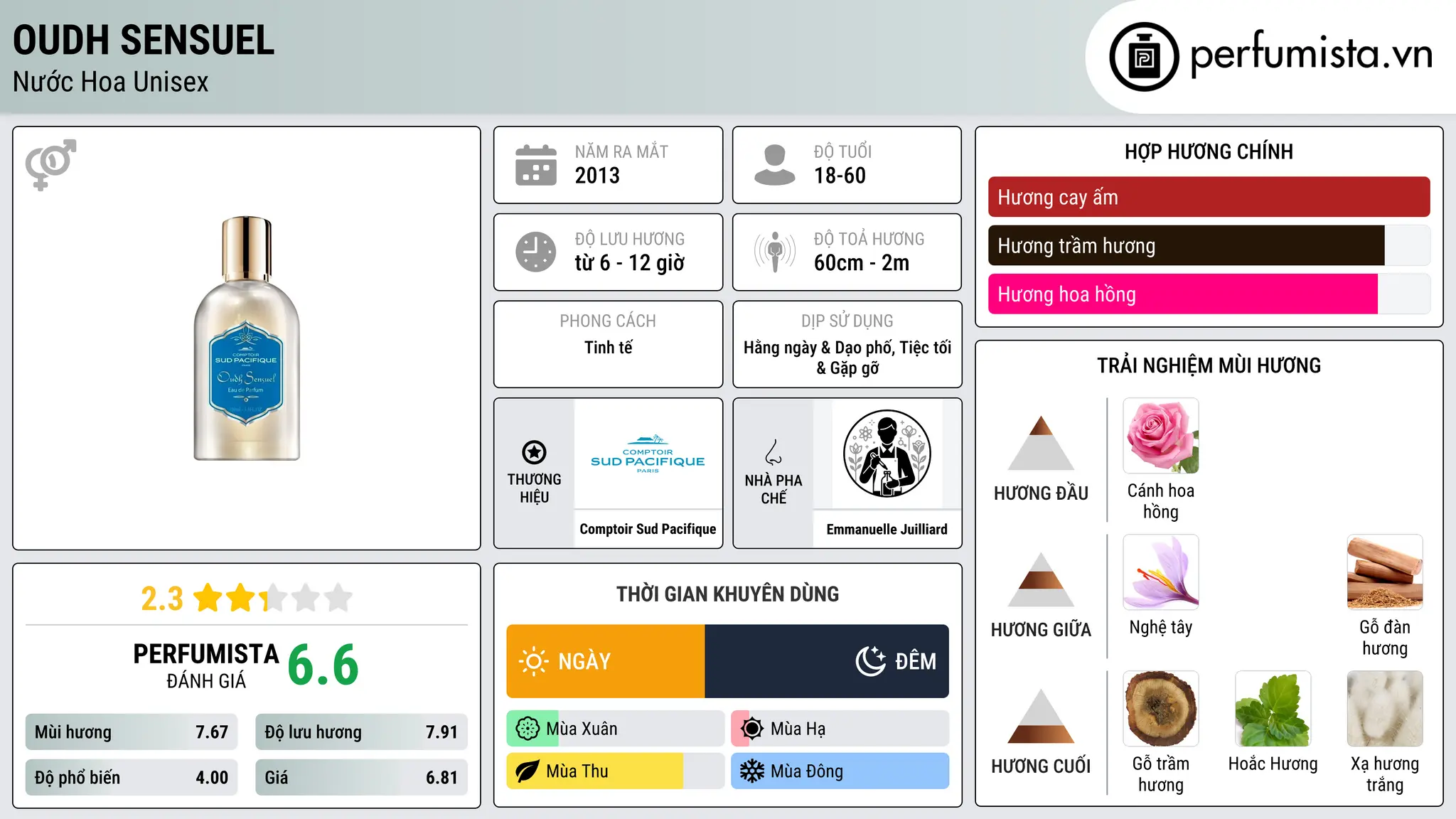Click the calendar icon for launch year
This screenshot has width=1456, height=819.
coord(536,165)
